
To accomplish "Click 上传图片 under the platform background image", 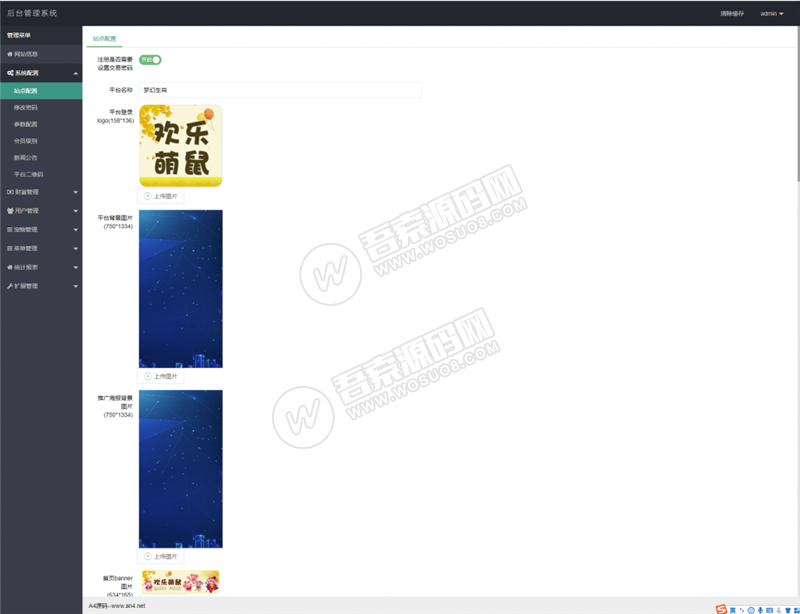I will coord(161,377).
